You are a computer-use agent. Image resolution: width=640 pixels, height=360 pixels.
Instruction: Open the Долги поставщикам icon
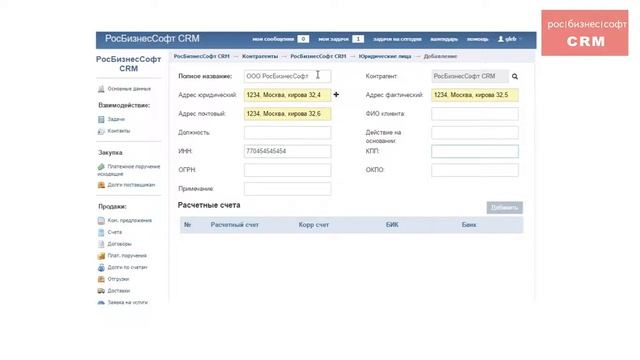coord(101,185)
